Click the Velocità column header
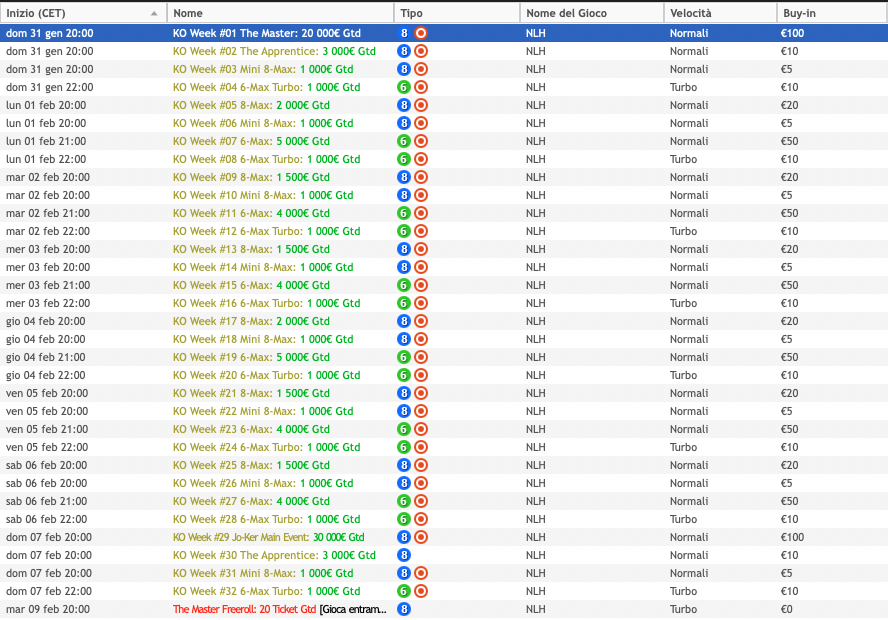This screenshot has width=888, height=620. coord(720,13)
